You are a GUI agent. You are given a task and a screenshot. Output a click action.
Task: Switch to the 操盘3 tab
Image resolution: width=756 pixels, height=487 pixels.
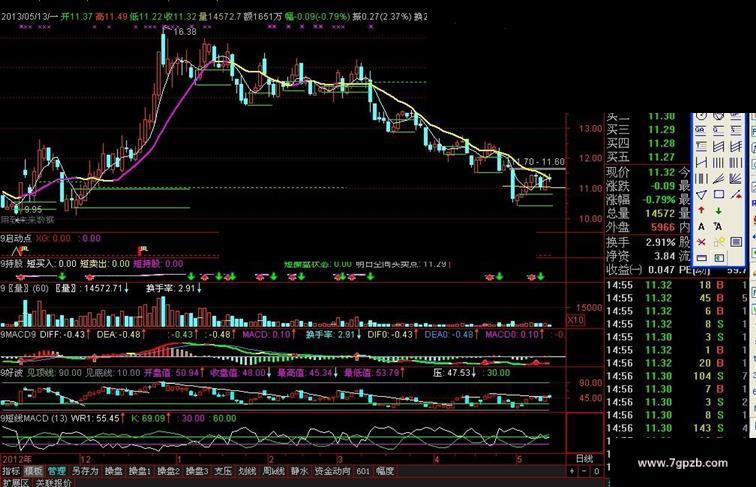(x=197, y=471)
